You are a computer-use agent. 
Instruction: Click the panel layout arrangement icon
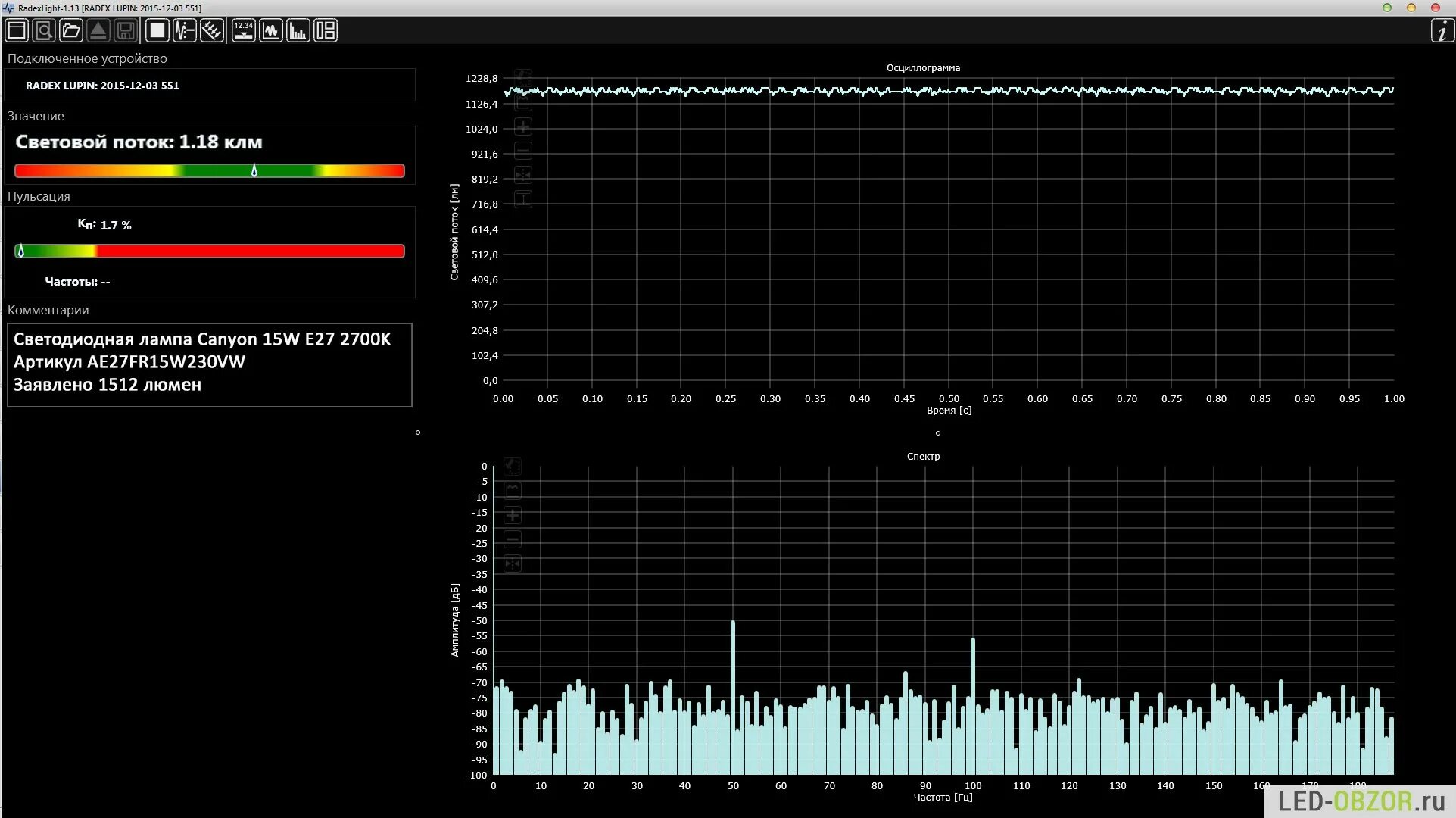326,31
